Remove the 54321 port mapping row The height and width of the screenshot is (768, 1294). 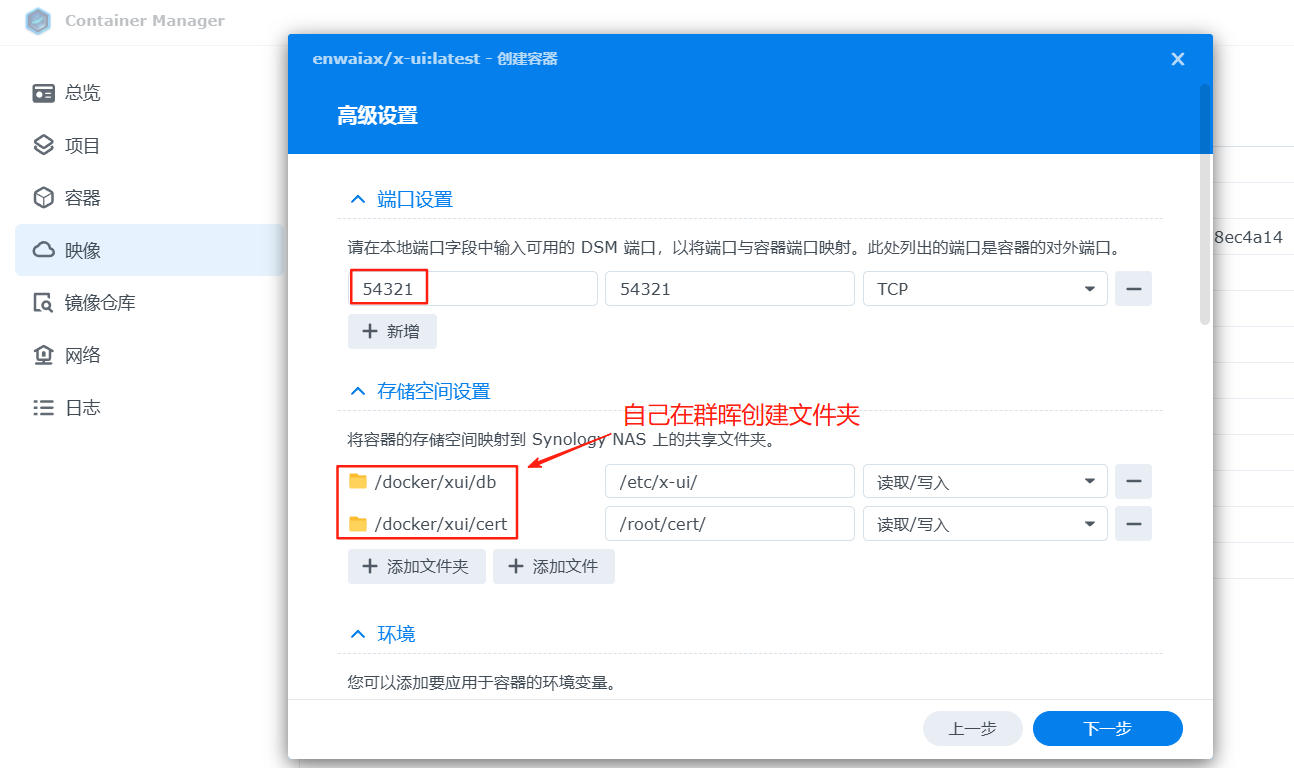pyautogui.click(x=1133, y=289)
